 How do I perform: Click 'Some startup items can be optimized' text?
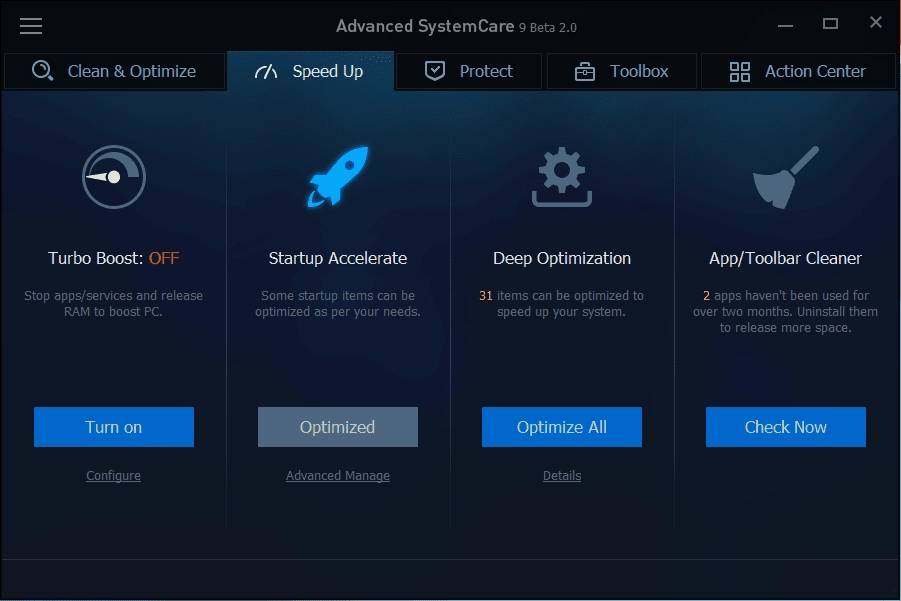click(338, 303)
